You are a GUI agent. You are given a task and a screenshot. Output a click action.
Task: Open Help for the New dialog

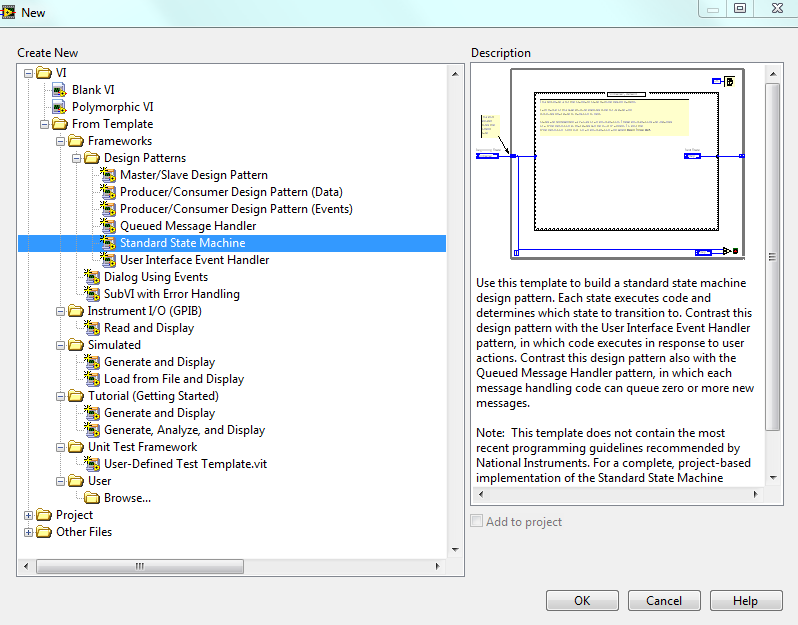pos(746,601)
